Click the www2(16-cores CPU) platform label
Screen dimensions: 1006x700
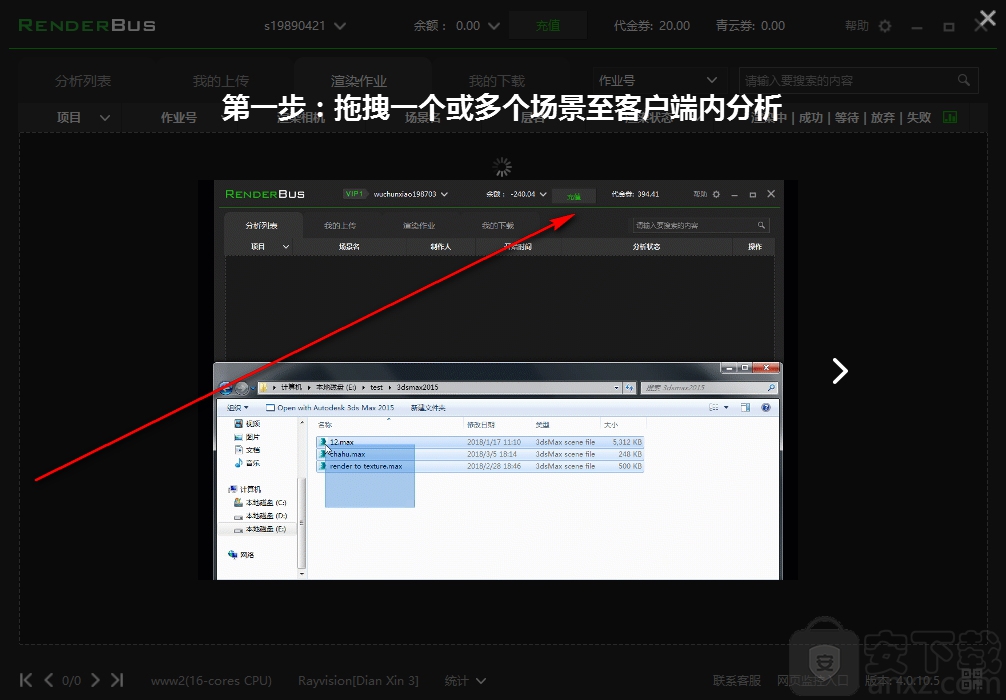(x=211, y=681)
